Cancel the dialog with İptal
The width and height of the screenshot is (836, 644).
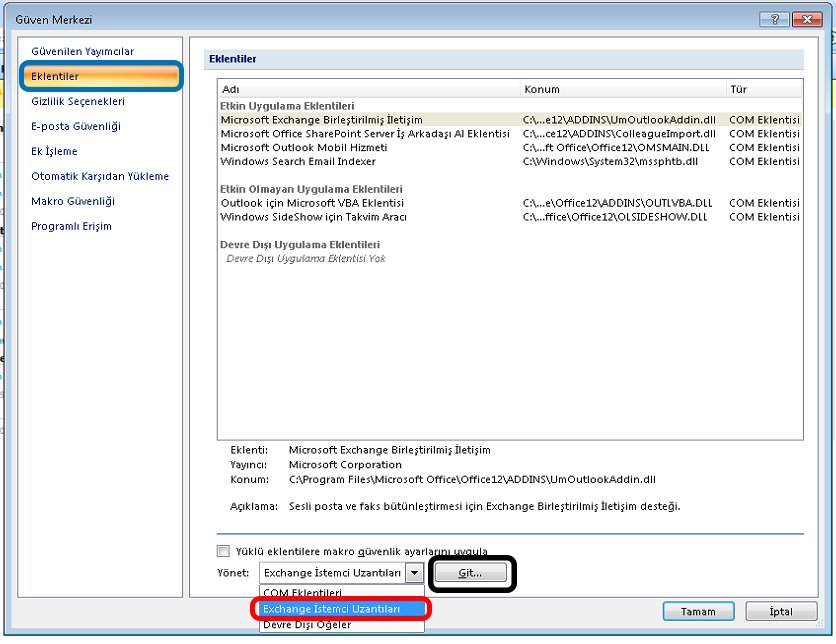click(x=781, y=611)
